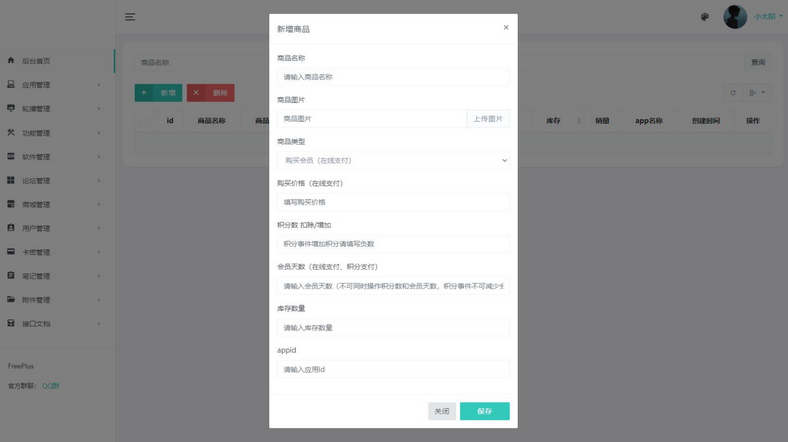
Task: Open 论坛管理 menu item
Action: click(x=57, y=180)
